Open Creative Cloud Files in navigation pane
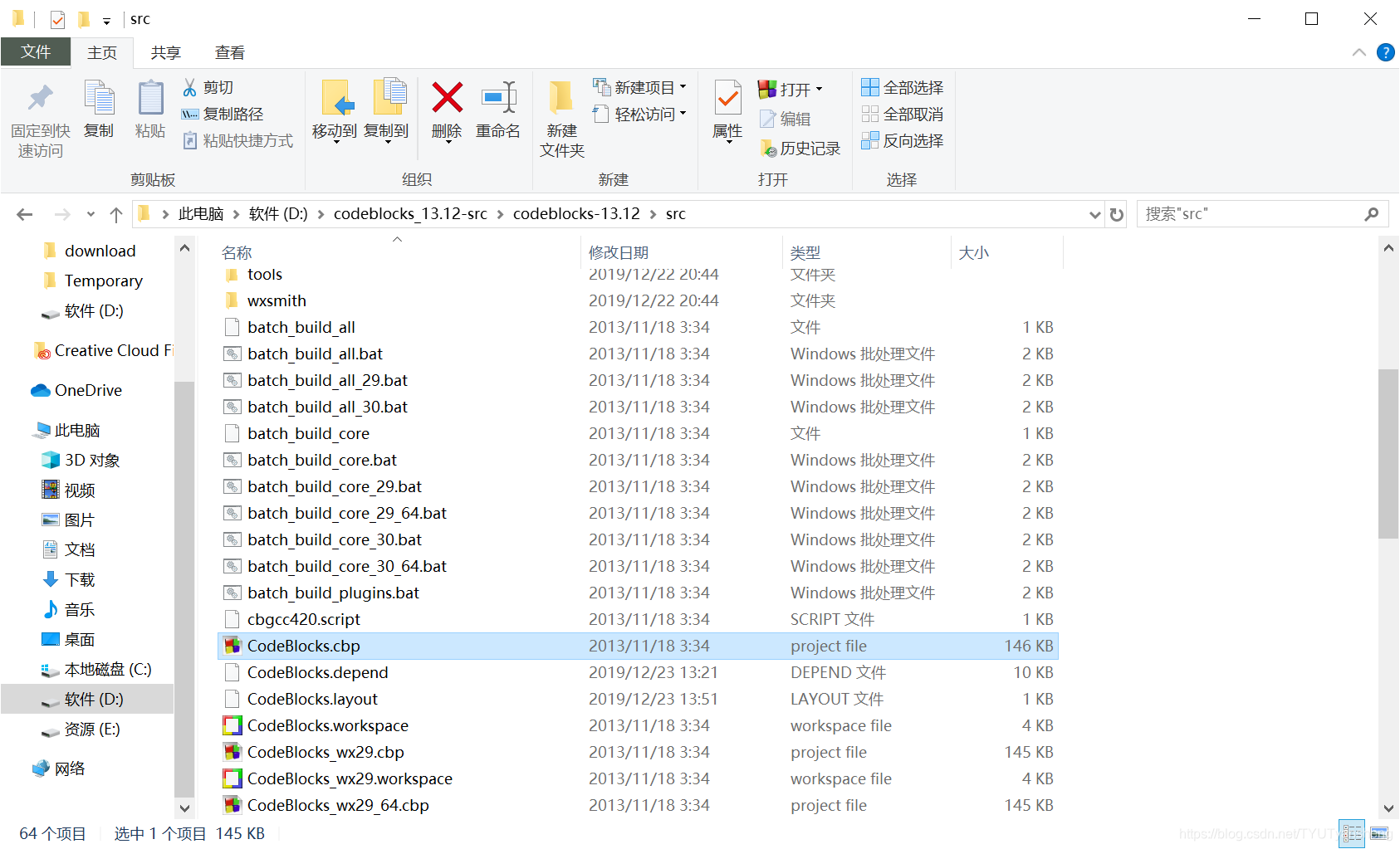Screen dimensions: 1400x849 [102, 350]
